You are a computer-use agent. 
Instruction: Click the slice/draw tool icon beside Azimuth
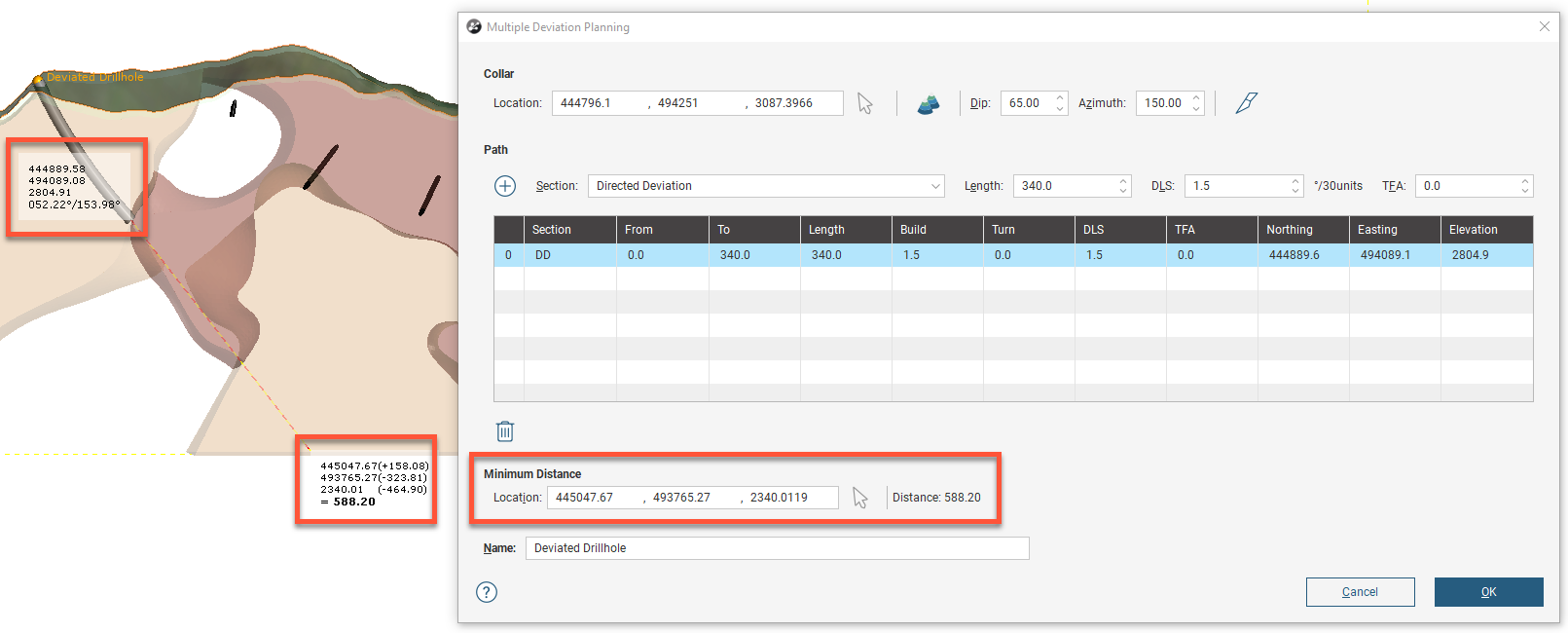tap(1246, 103)
